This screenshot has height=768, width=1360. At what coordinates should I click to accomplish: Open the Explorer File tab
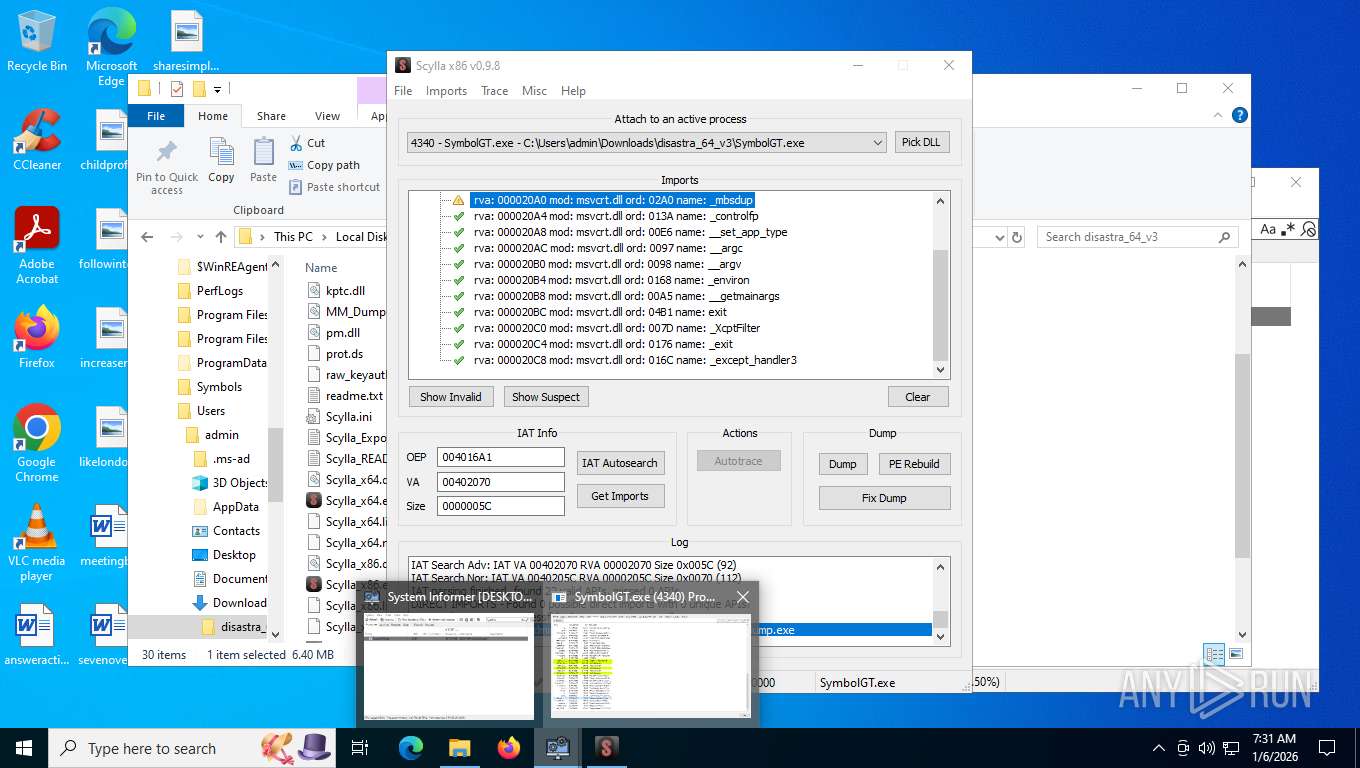coord(156,116)
